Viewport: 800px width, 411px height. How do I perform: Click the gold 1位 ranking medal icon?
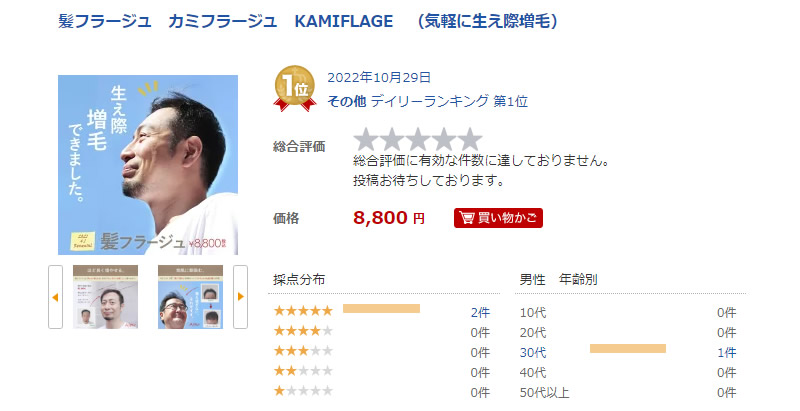pyautogui.click(x=294, y=89)
